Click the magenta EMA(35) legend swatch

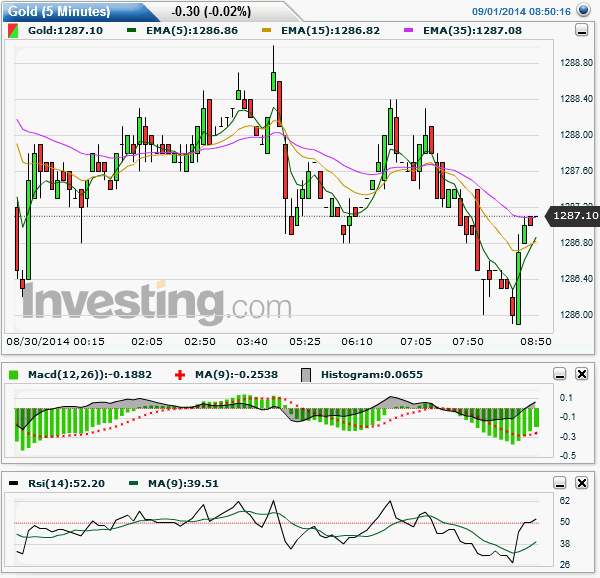click(x=408, y=30)
